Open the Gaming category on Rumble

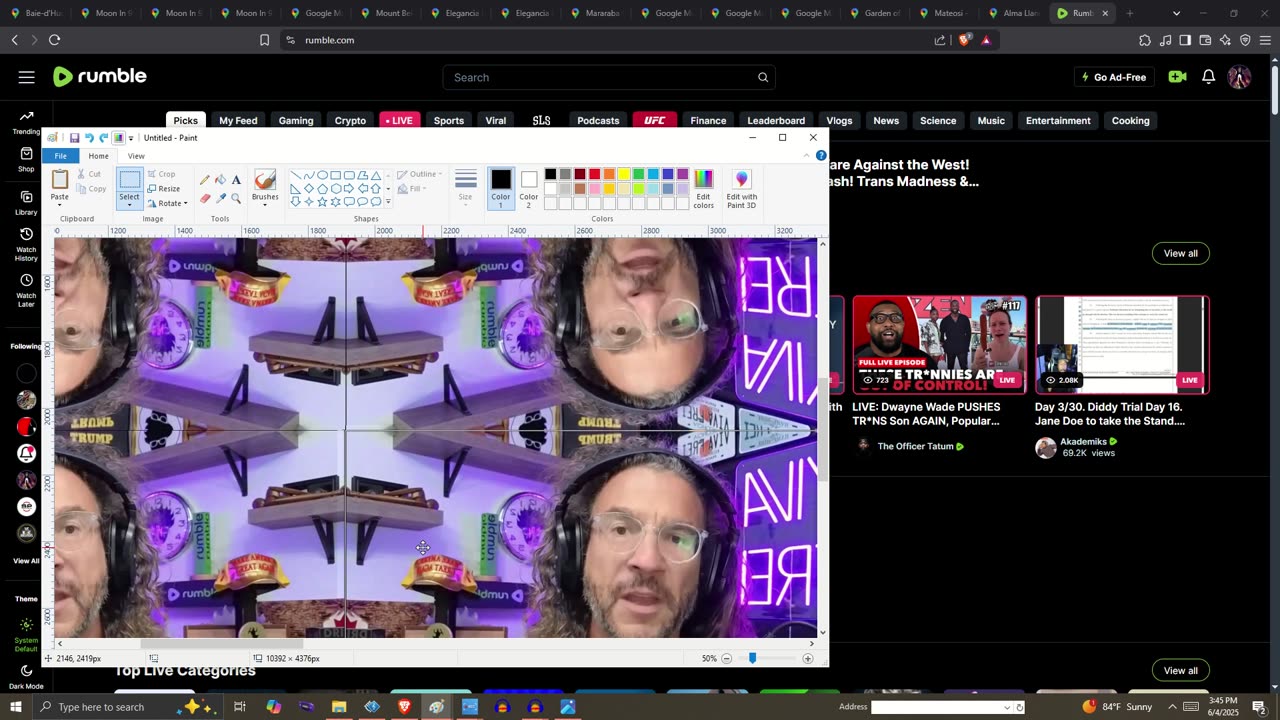click(296, 120)
